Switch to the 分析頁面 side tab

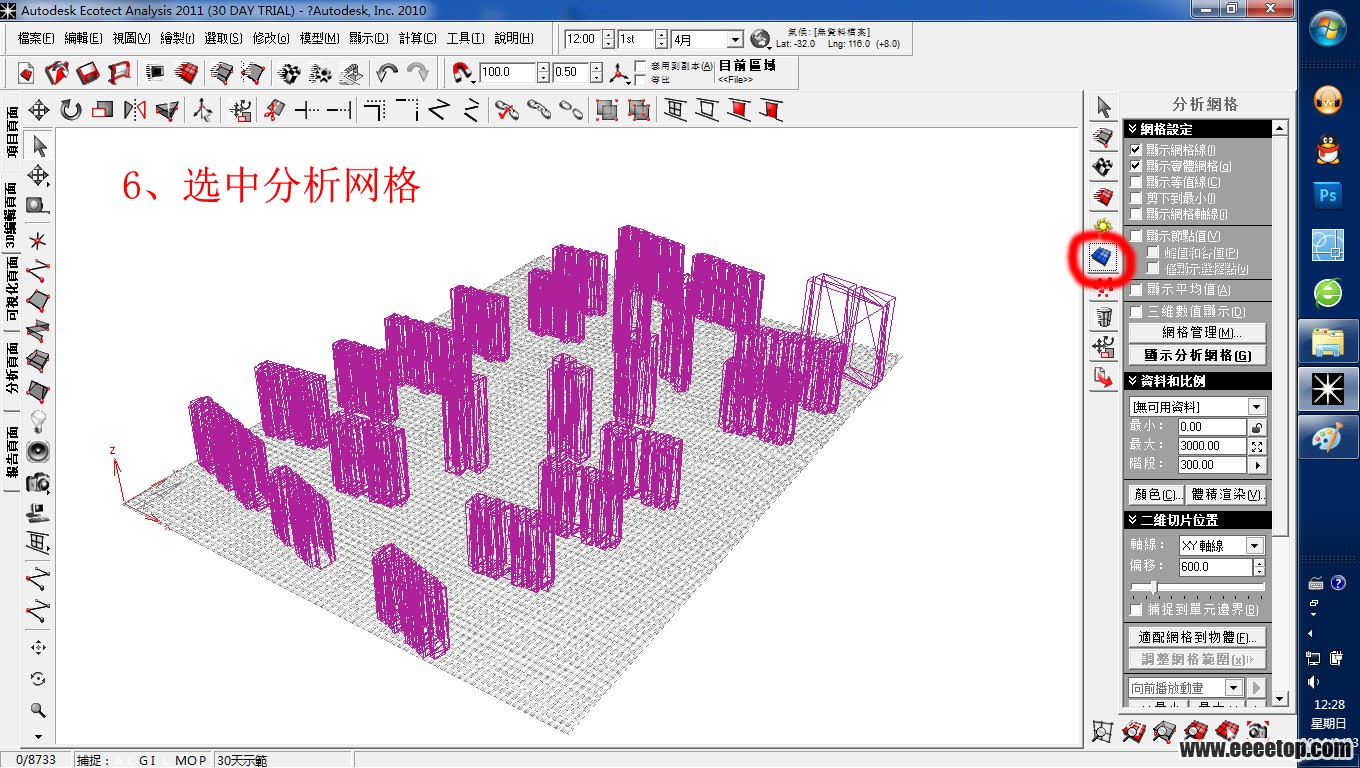point(12,370)
